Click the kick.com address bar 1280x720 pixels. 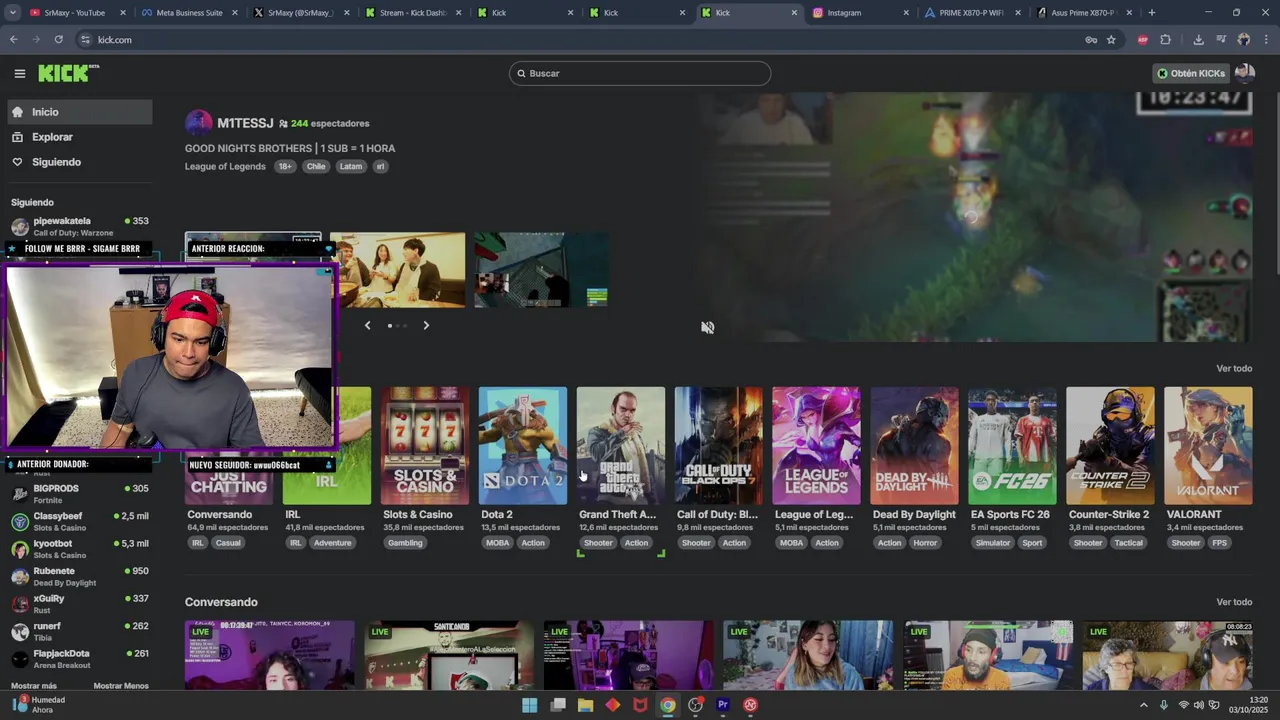click(x=580, y=40)
